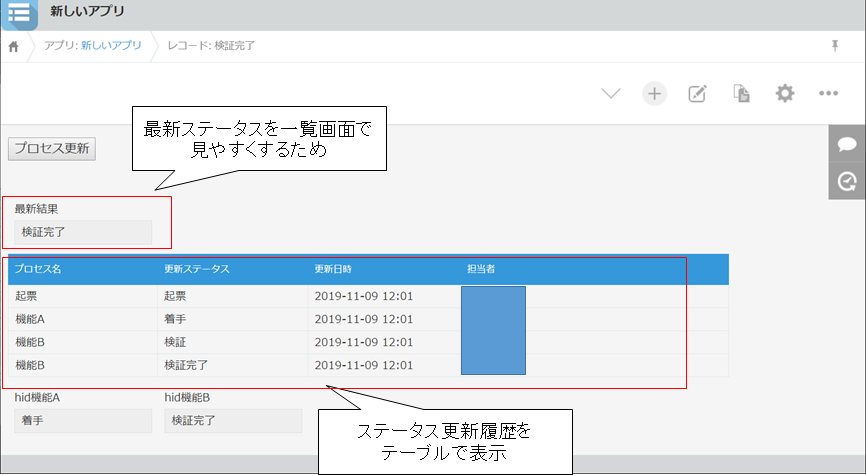The width and height of the screenshot is (866, 475).
Task: Open the change history clock icon
Action: point(847,181)
